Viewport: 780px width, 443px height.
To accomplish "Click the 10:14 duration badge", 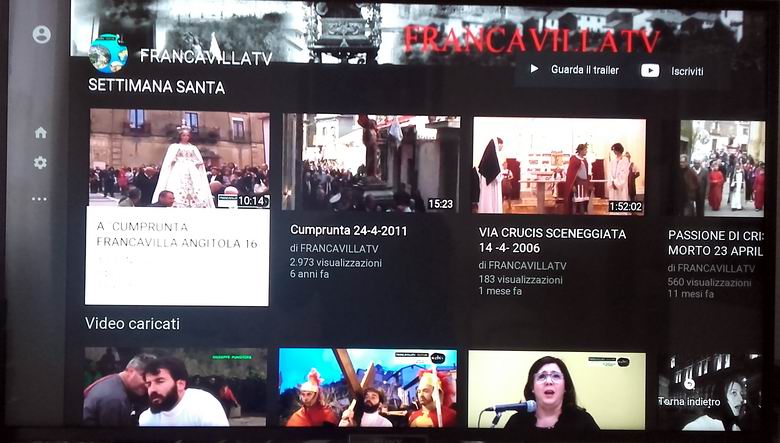I will 253,201.
